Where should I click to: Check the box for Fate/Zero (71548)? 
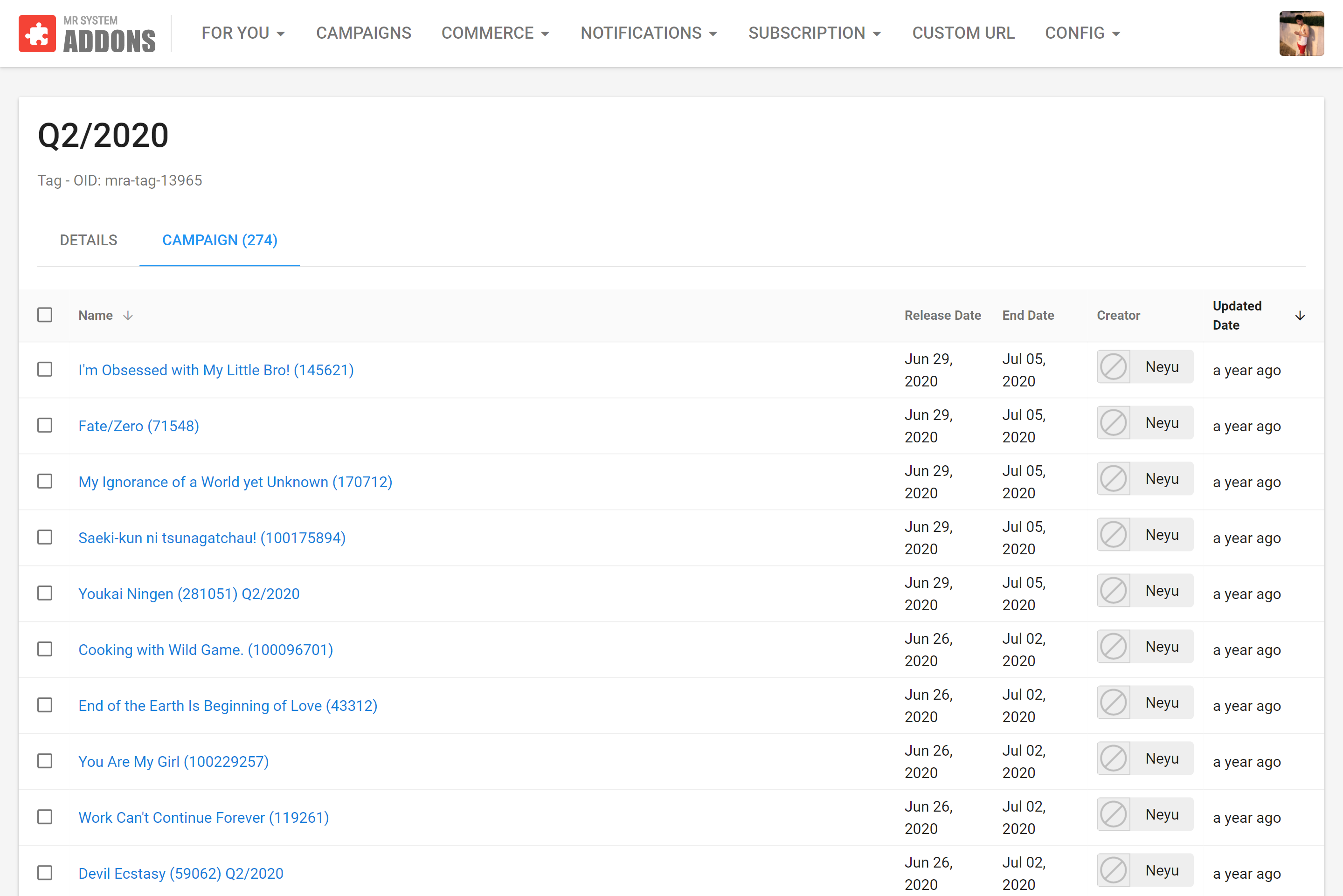[45, 426]
